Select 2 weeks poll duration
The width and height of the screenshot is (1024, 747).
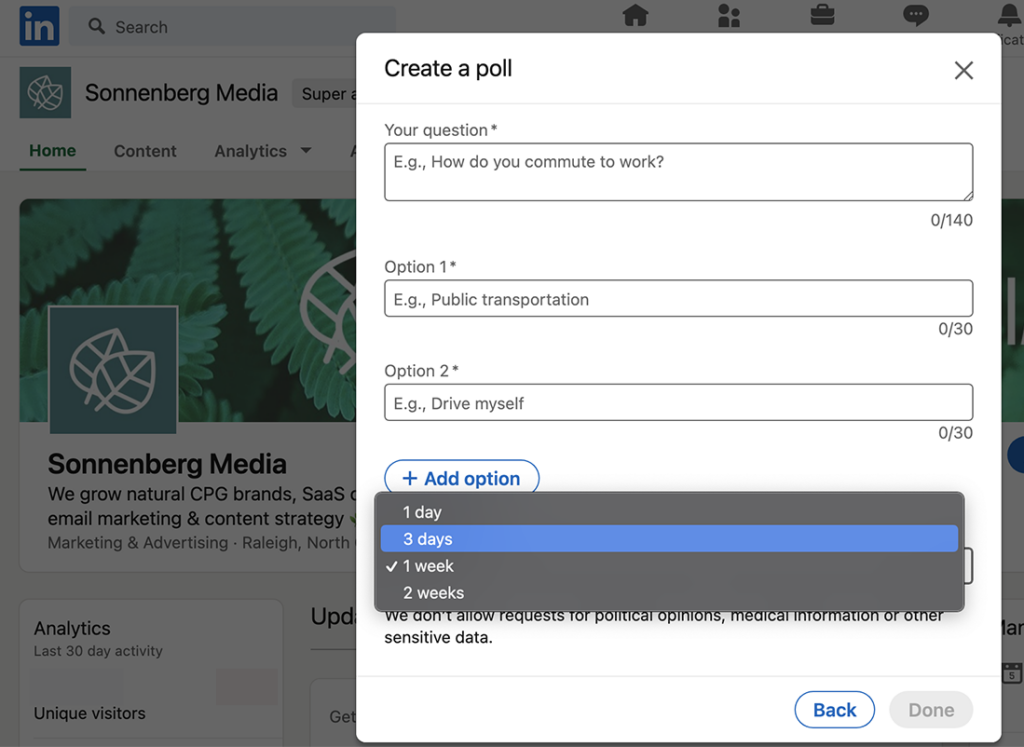(669, 593)
